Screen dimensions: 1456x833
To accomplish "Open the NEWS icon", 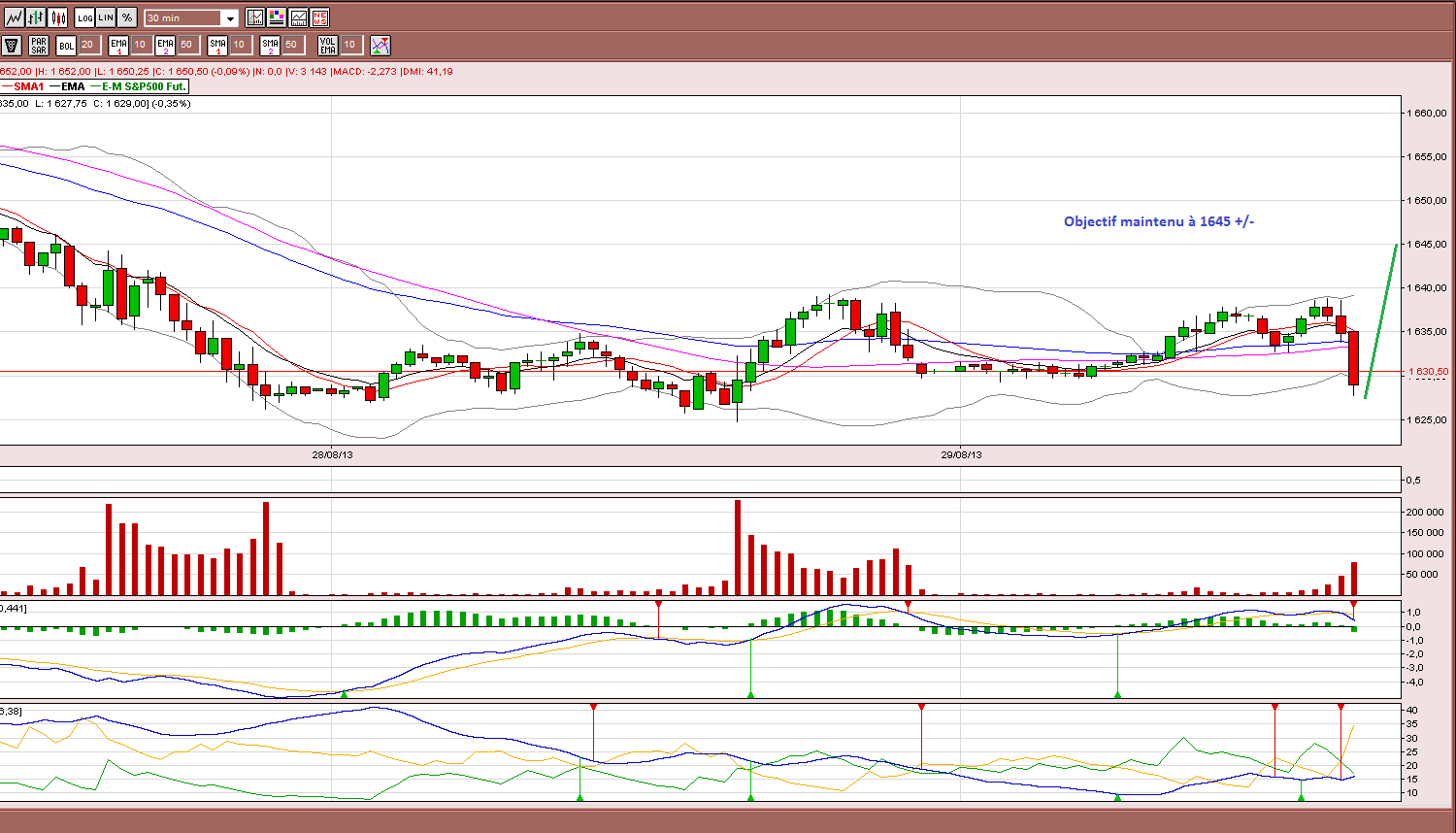I will pyautogui.click(x=319, y=17).
